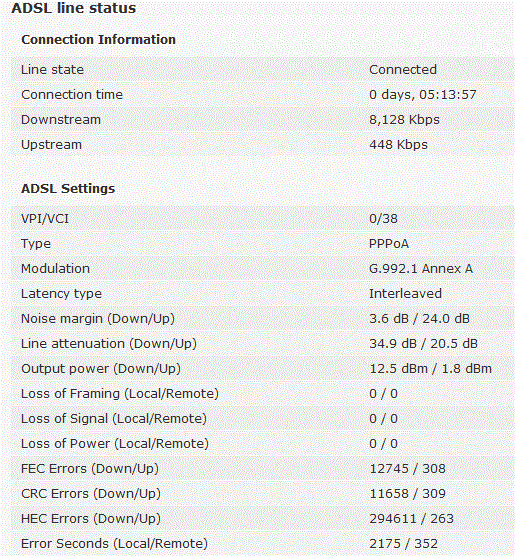515x556 pixels.
Task: Select the Connection Information section title
Action: [99, 39]
